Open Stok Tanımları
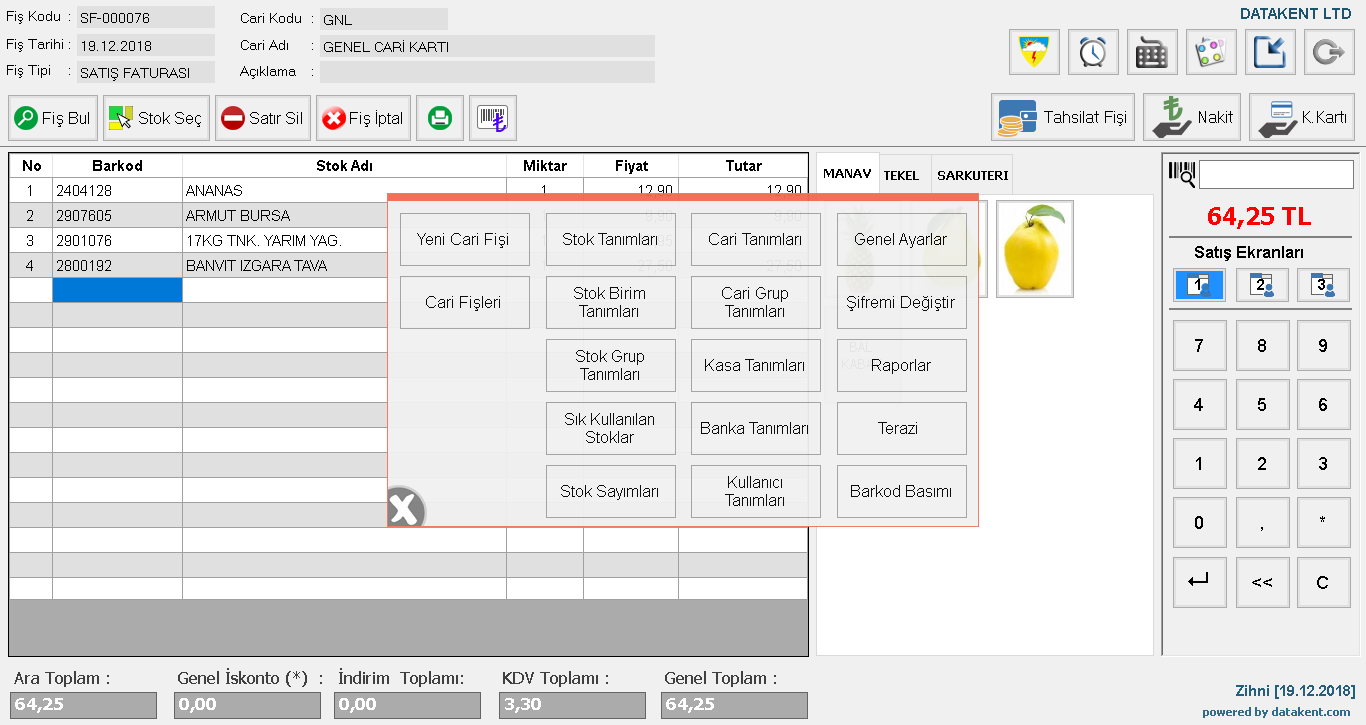 [x=610, y=239]
